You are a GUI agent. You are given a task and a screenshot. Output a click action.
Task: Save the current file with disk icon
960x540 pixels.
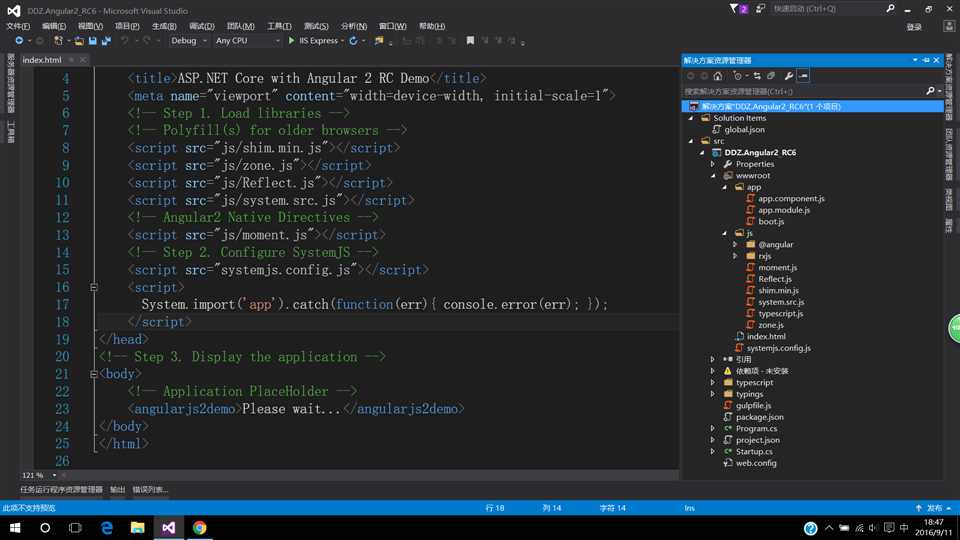(x=92, y=40)
